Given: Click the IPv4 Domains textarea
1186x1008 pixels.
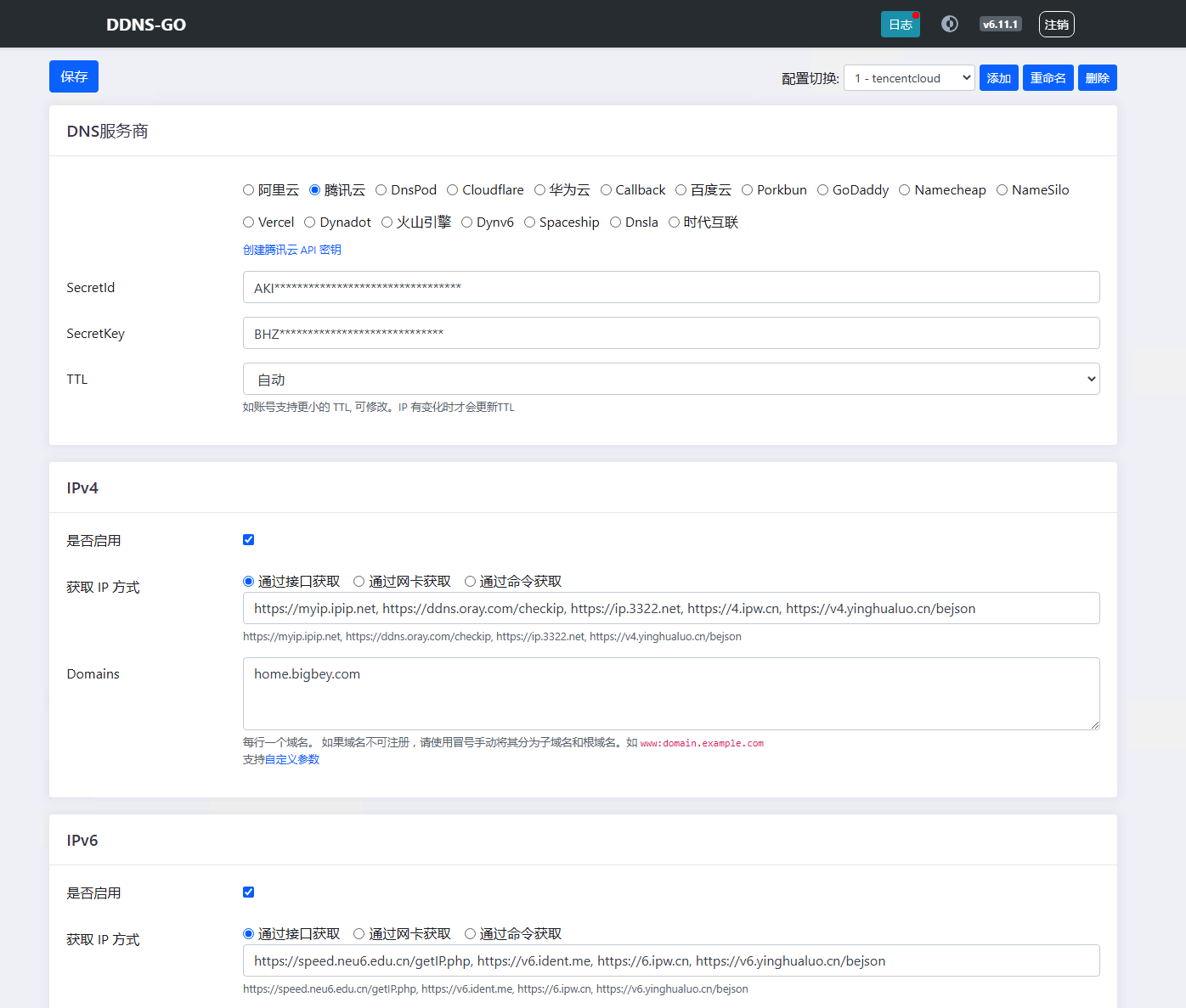Looking at the screenshot, I should 671,694.
